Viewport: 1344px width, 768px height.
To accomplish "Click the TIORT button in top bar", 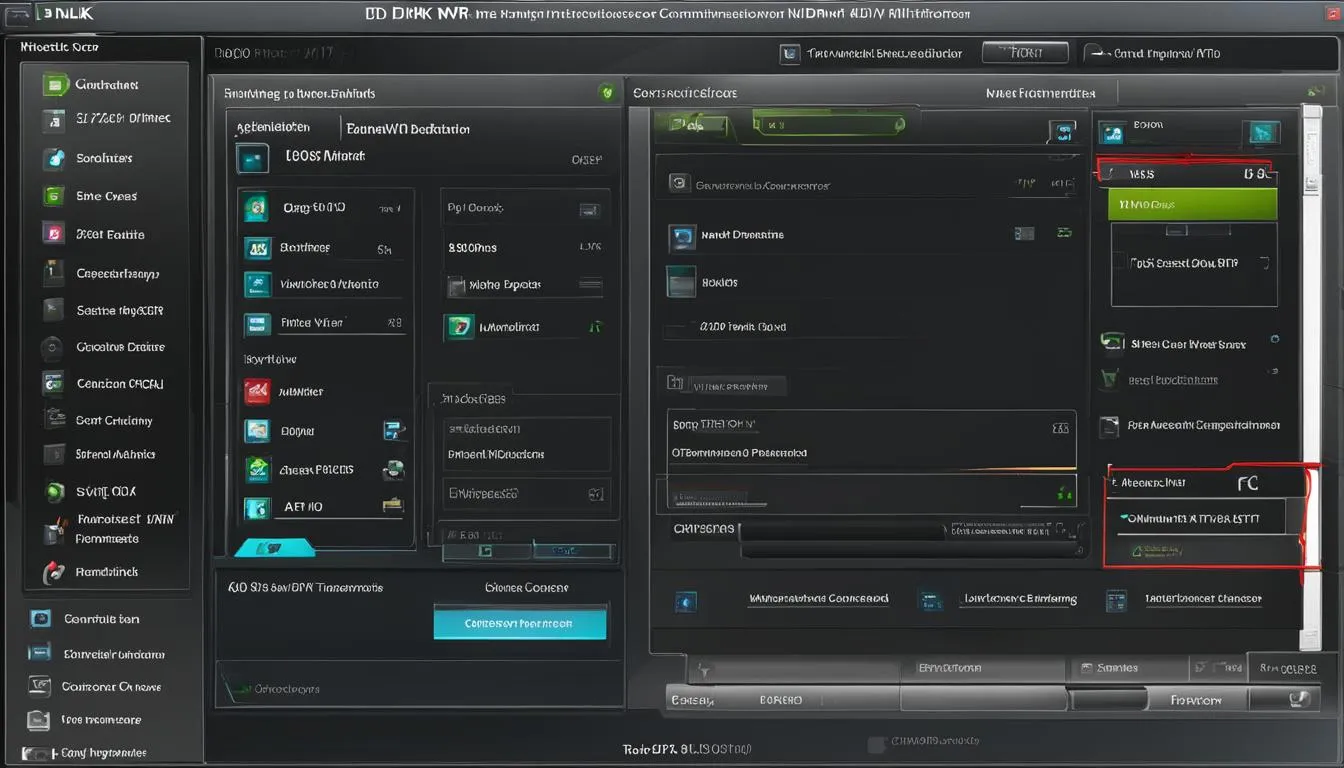I will [1025, 53].
